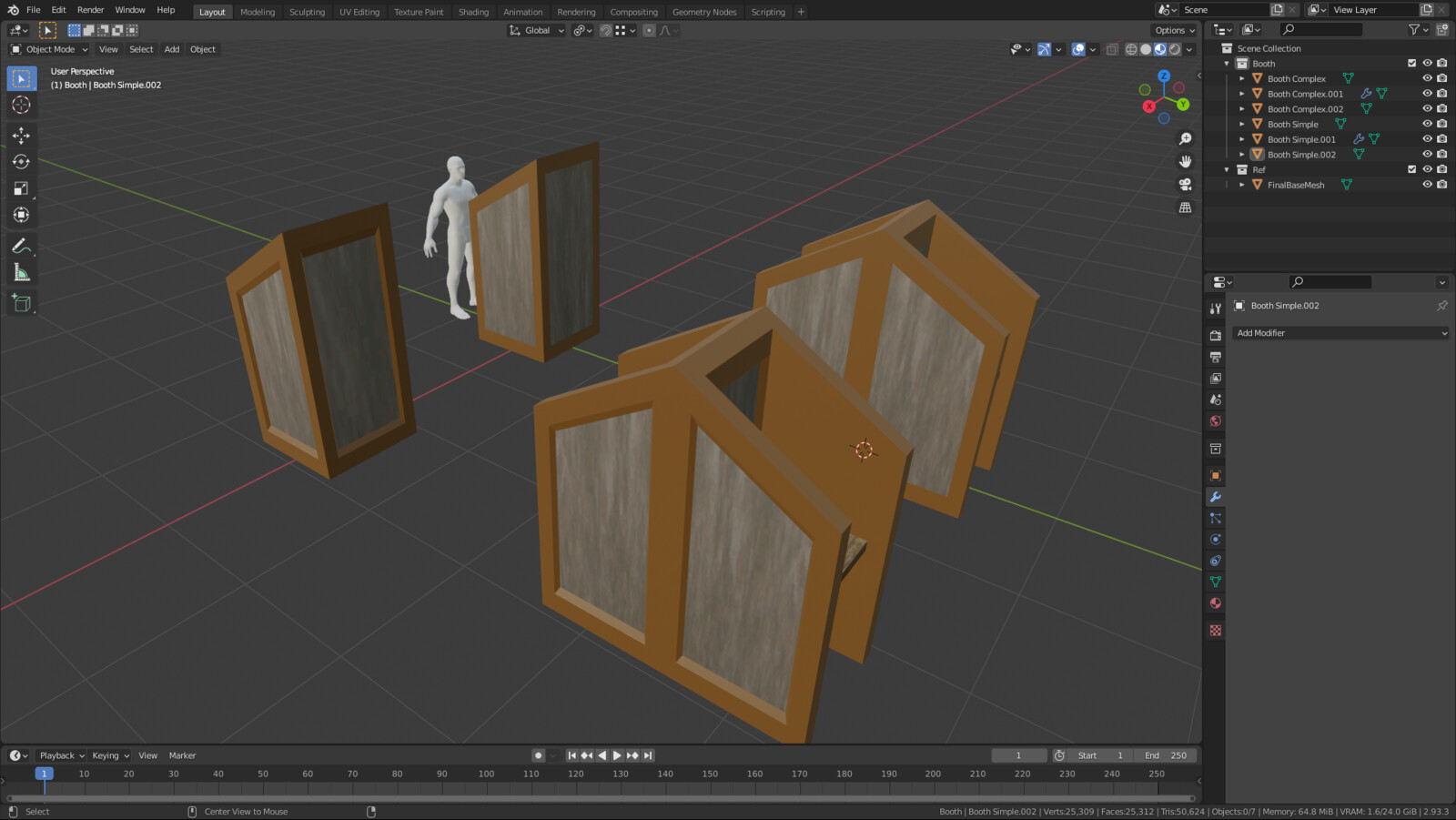Switch to Wireframe viewport shading
Screen dimensions: 1456x820
pos(1131,49)
